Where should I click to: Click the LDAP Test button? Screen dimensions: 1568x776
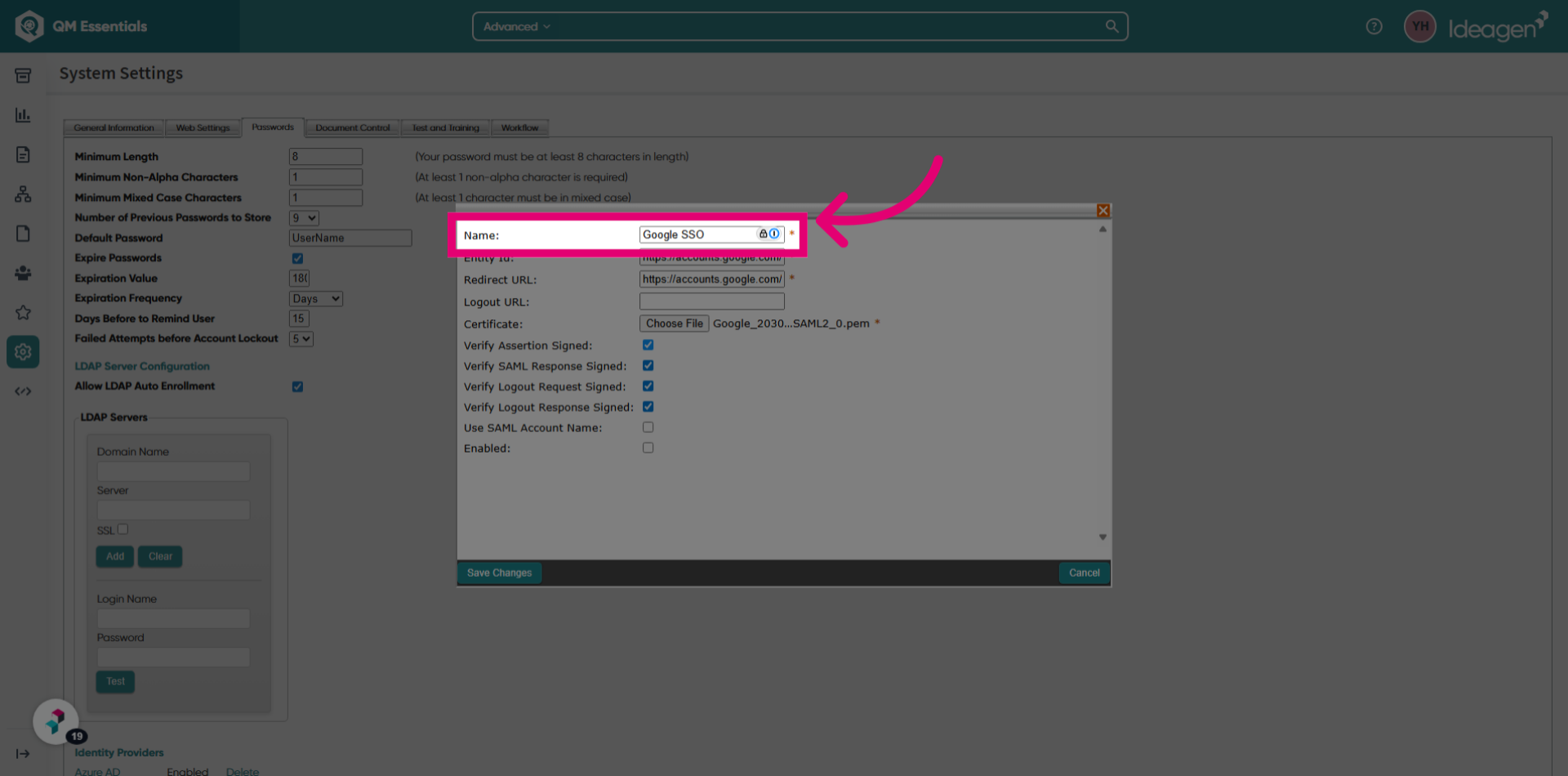click(115, 681)
